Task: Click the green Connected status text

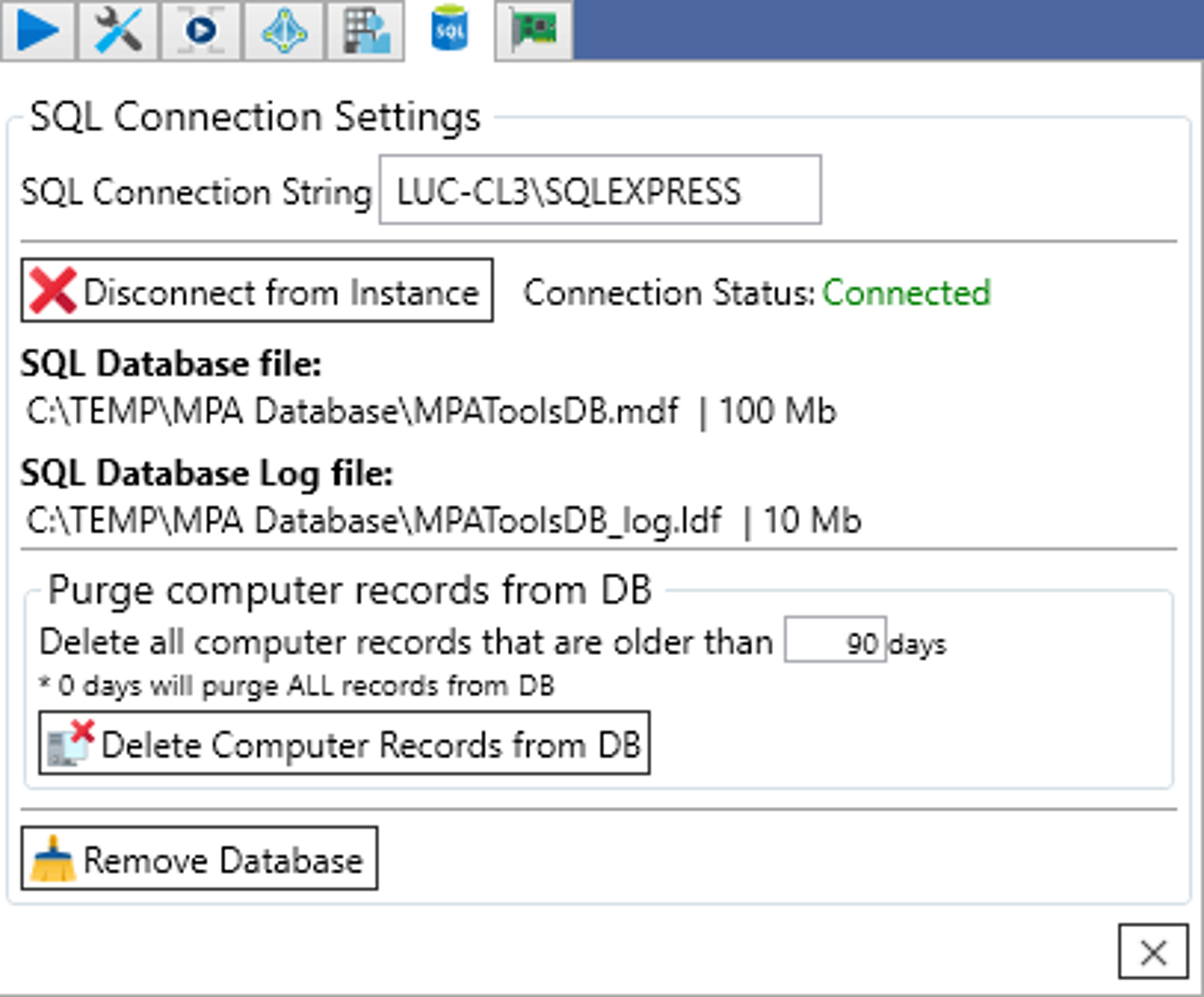Action: click(906, 293)
